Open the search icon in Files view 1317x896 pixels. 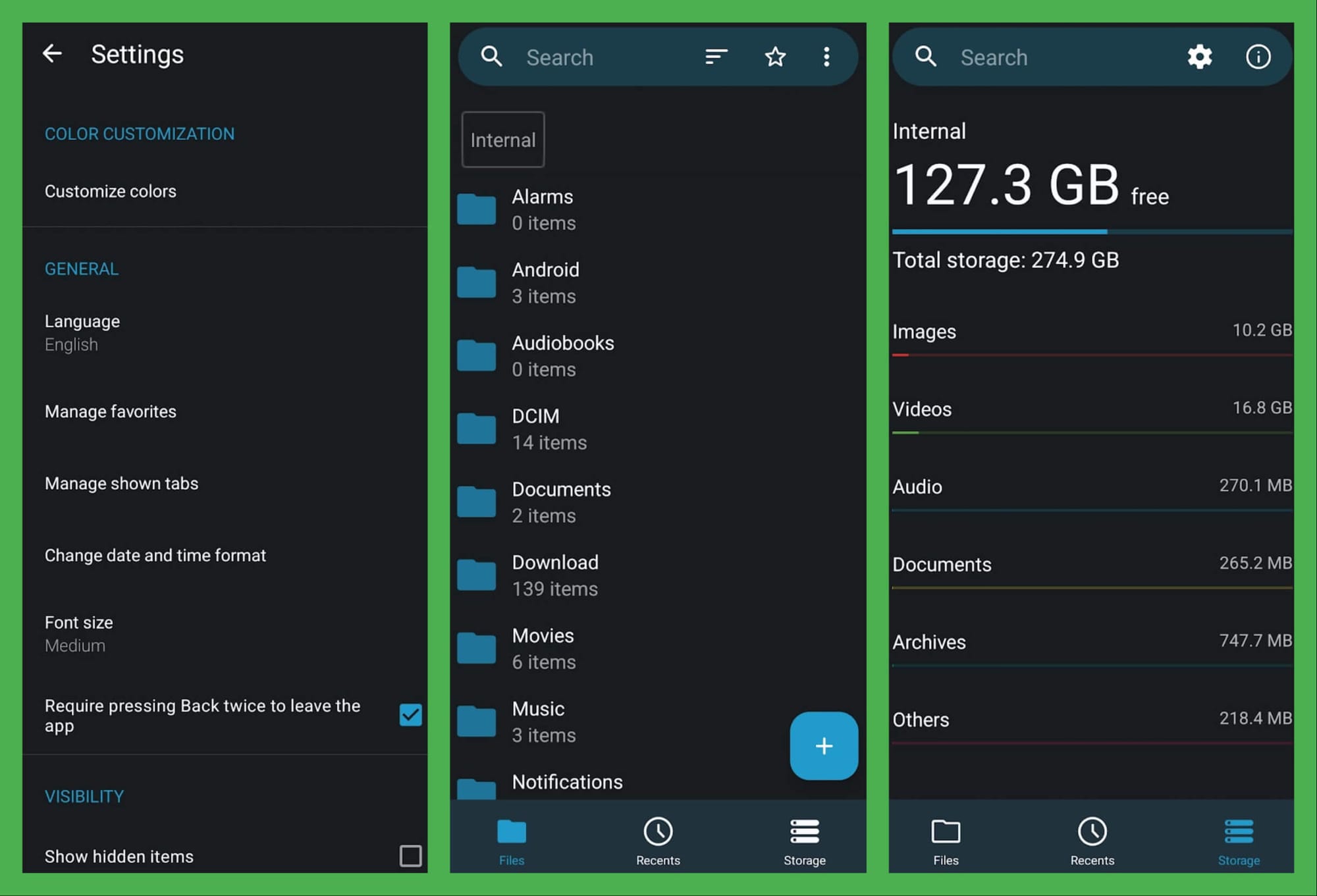491,57
